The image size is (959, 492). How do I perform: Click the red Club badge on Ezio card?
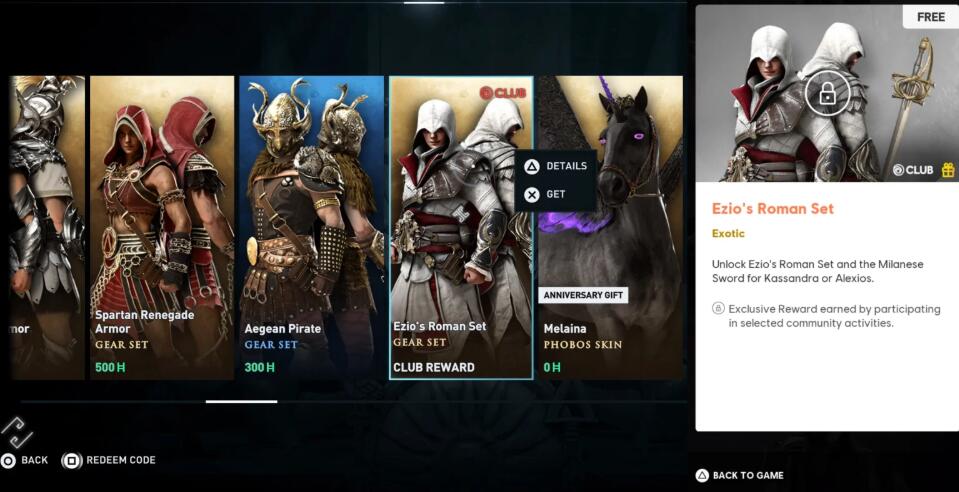(x=503, y=92)
